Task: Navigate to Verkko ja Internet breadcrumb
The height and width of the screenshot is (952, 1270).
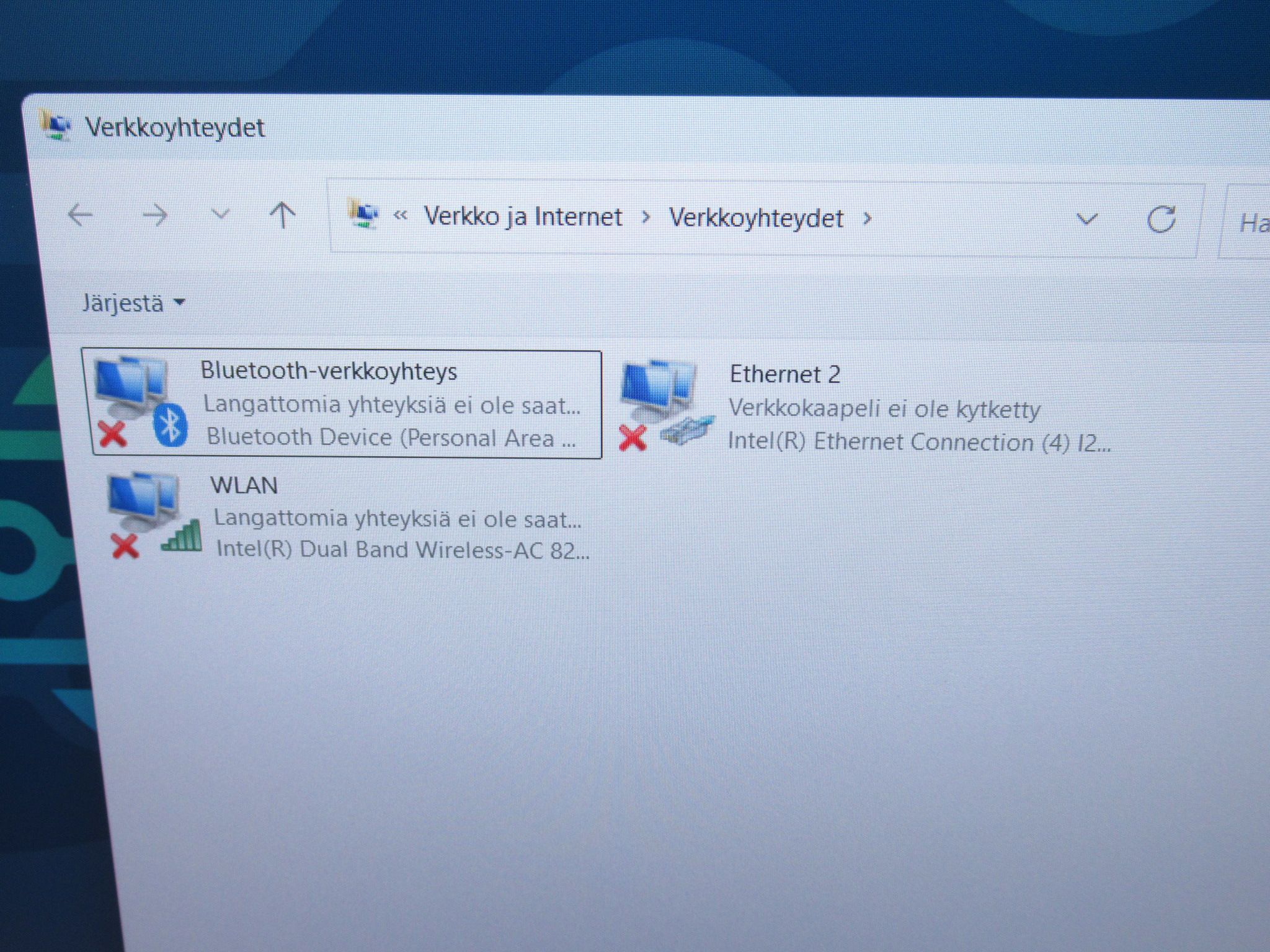Action: tap(523, 217)
